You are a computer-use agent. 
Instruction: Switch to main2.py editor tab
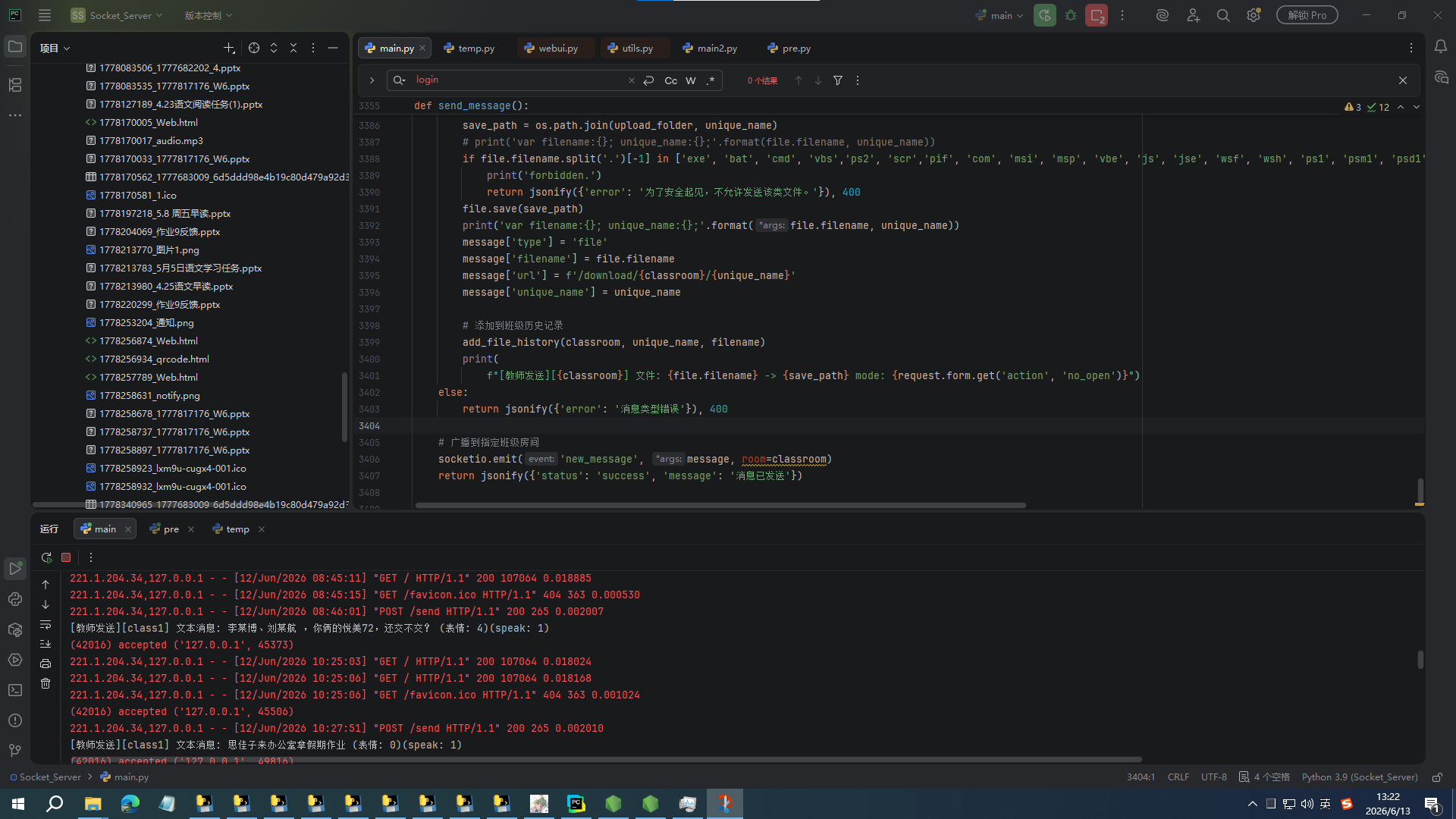click(710, 48)
